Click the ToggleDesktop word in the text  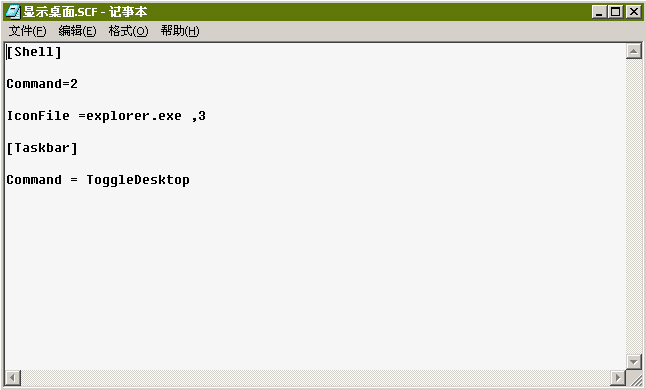[138, 180]
